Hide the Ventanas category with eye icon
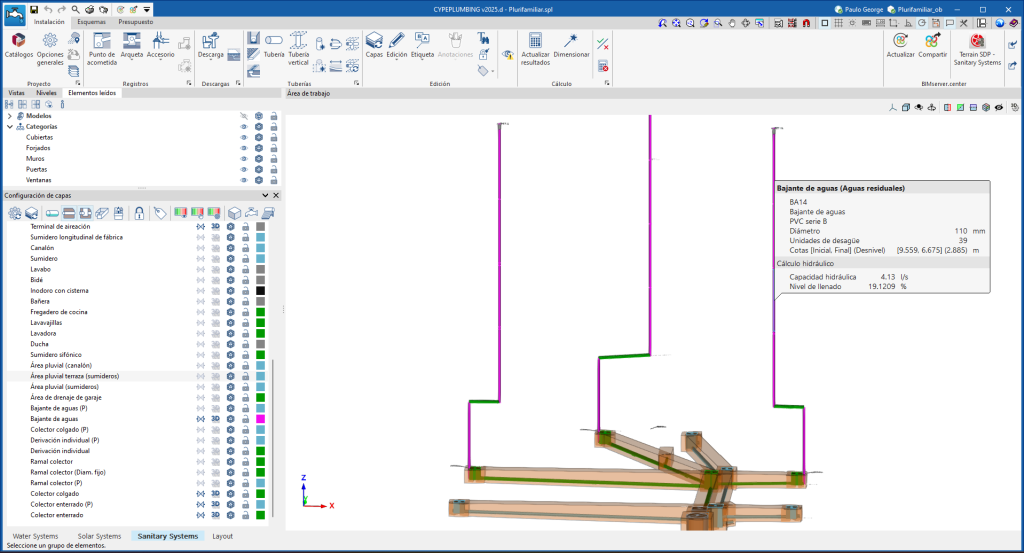The height and width of the screenshot is (553, 1024). click(x=243, y=180)
